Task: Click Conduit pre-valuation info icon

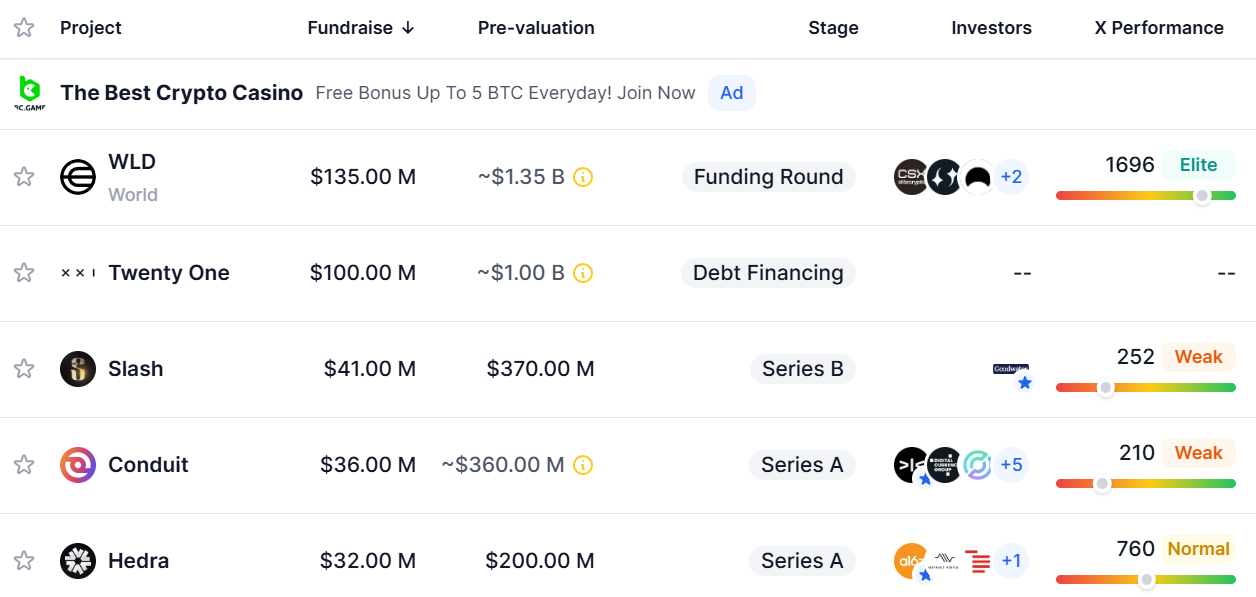Action: click(x=583, y=465)
